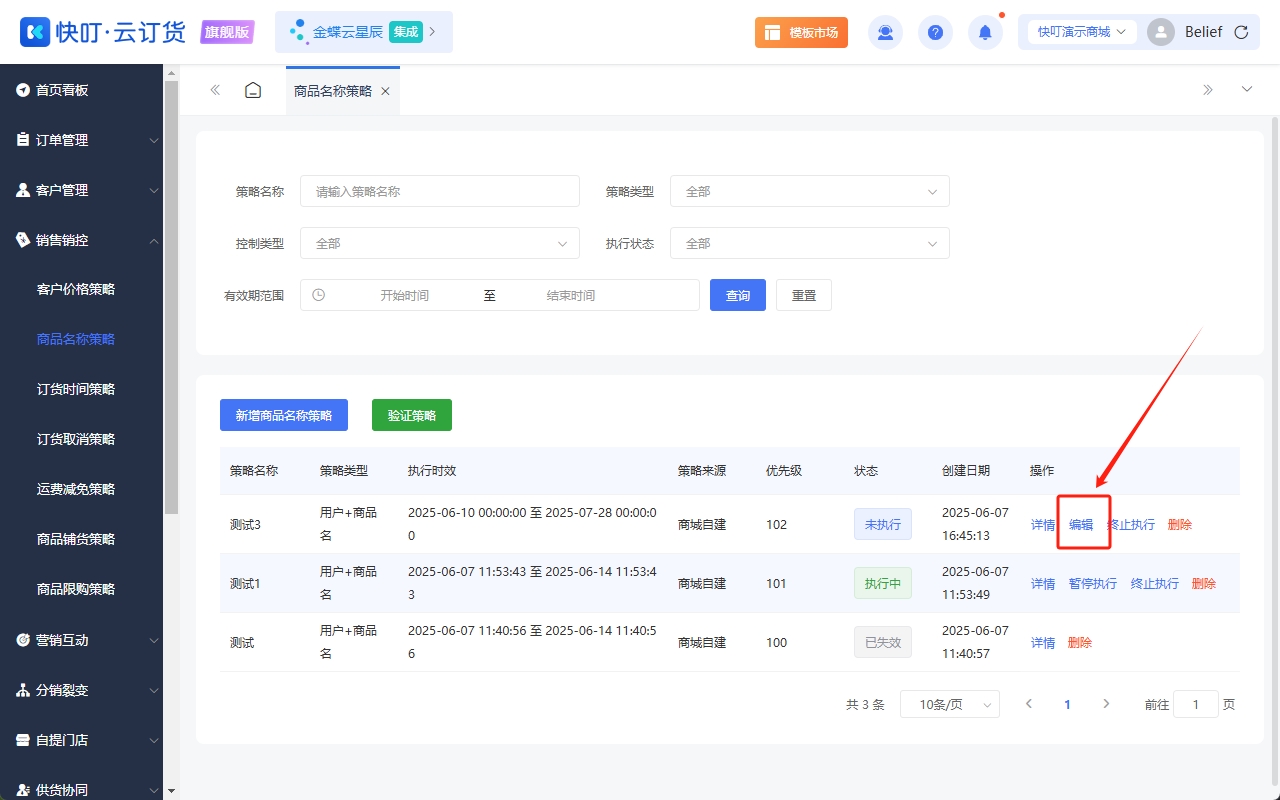Image resolution: width=1280 pixels, height=800 pixels.
Task: Click the 结束时间 date field
Action: (571, 295)
